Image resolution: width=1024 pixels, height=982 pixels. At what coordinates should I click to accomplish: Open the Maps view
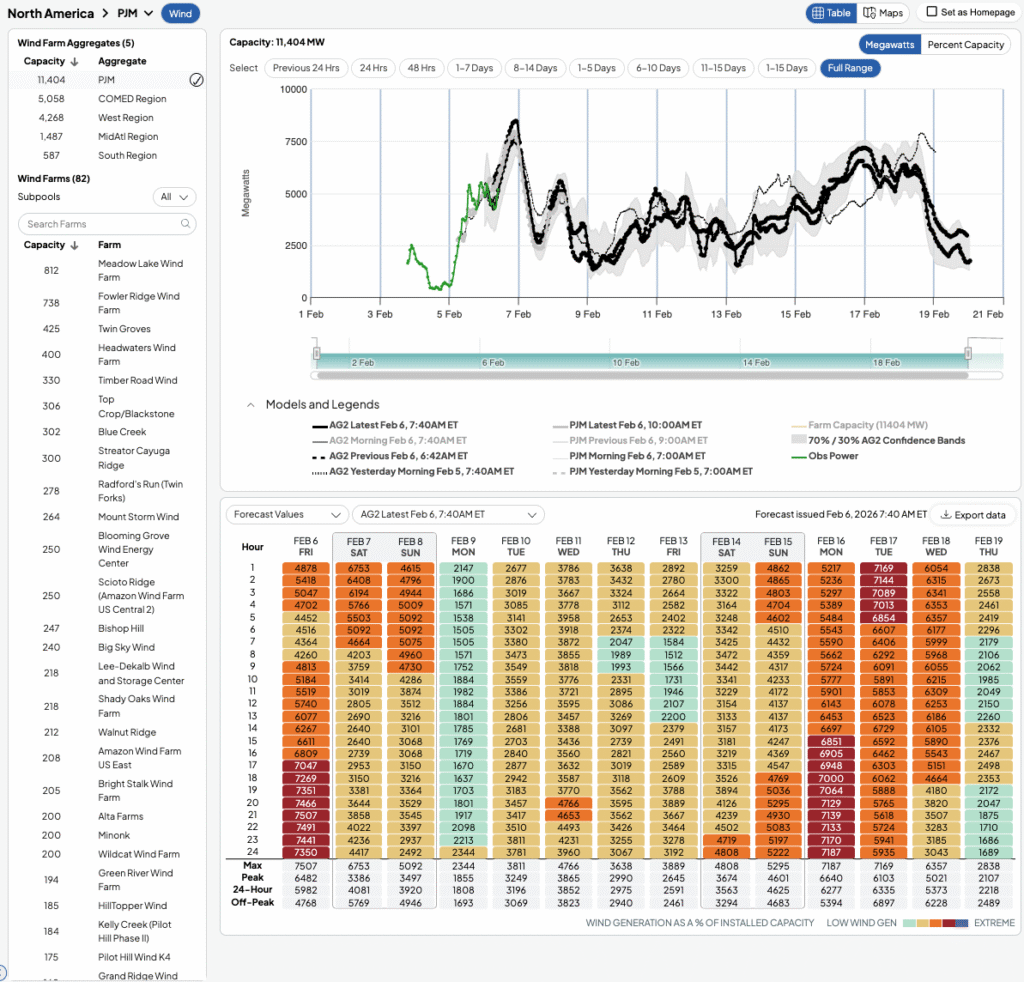coord(883,13)
